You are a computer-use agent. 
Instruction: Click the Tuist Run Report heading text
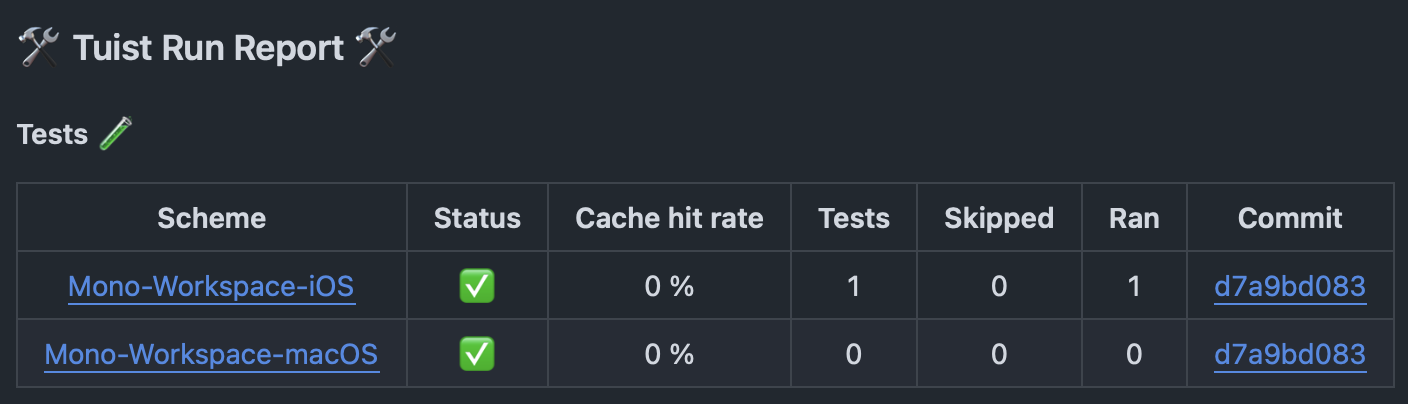208,48
